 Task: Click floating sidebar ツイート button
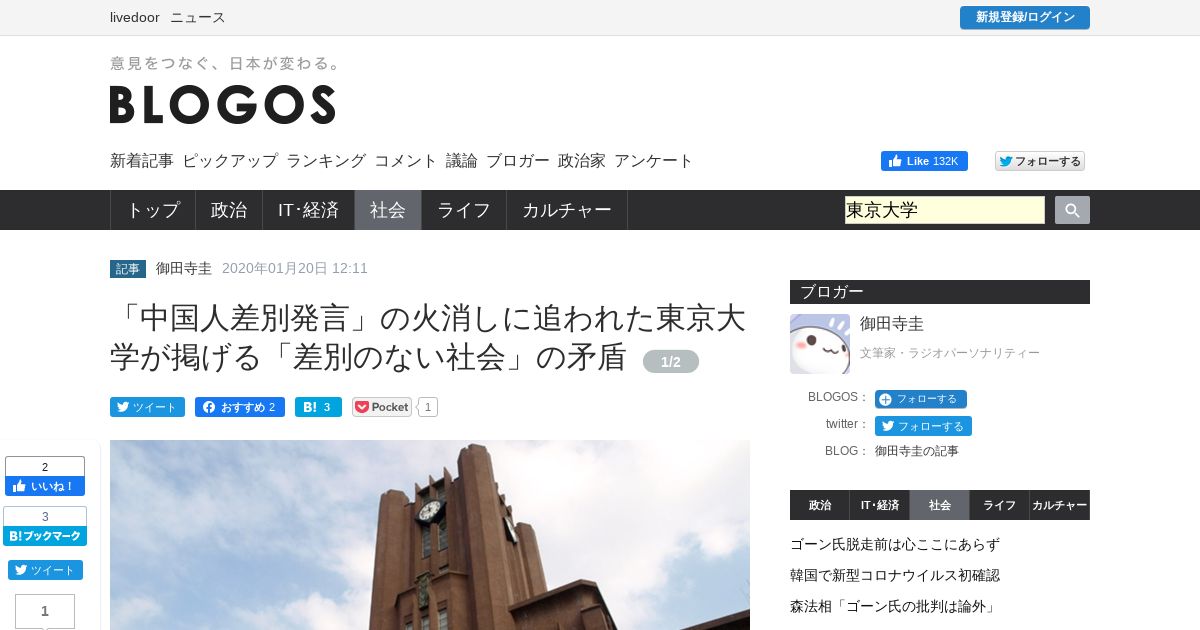[x=45, y=570]
